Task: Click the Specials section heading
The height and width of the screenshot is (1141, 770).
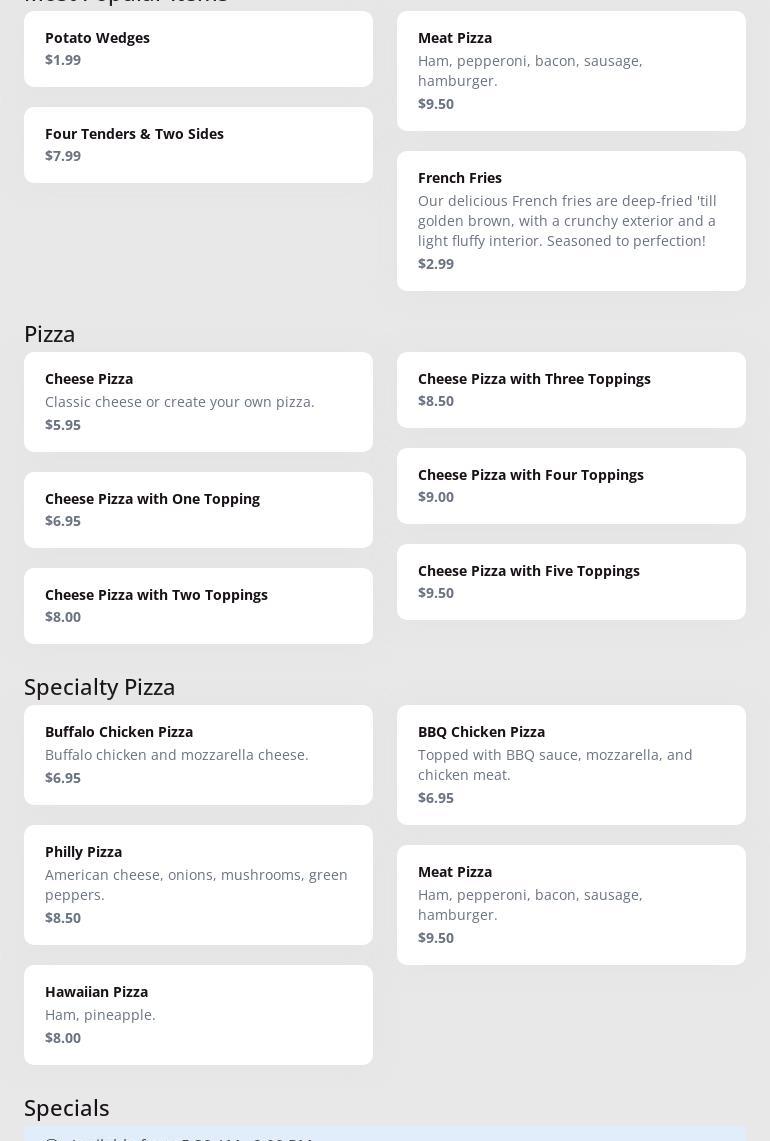Action: (67, 1108)
